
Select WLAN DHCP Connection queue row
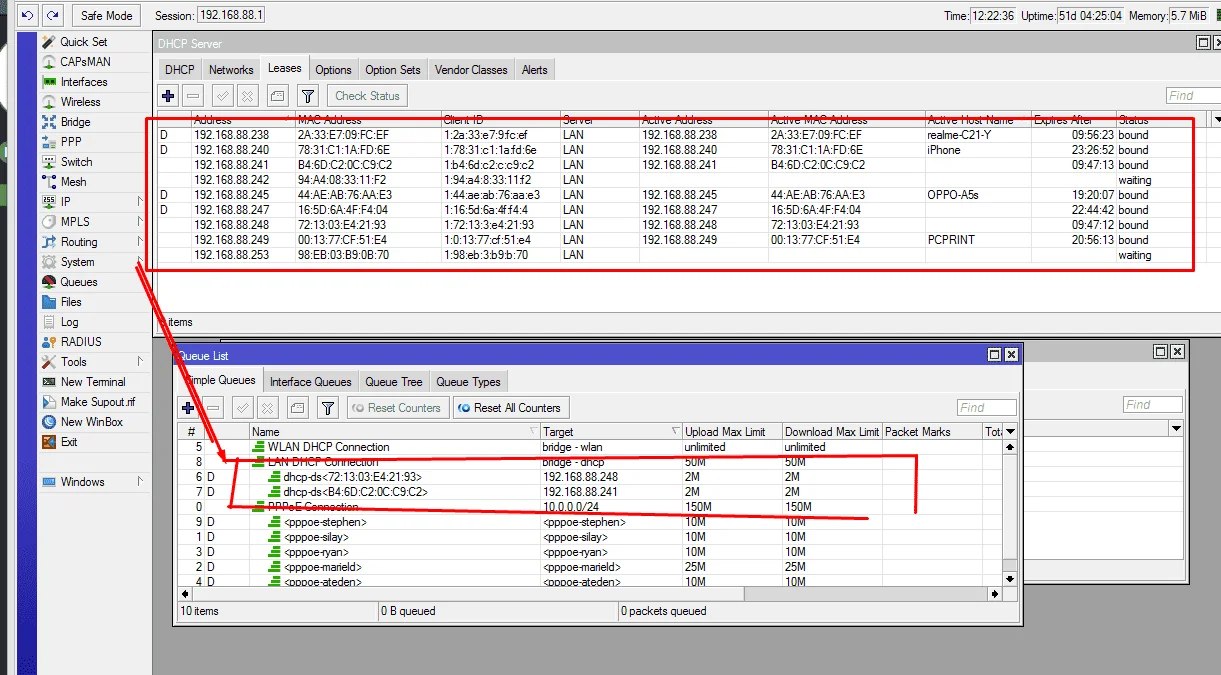pyautogui.click(x=590, y=447)
